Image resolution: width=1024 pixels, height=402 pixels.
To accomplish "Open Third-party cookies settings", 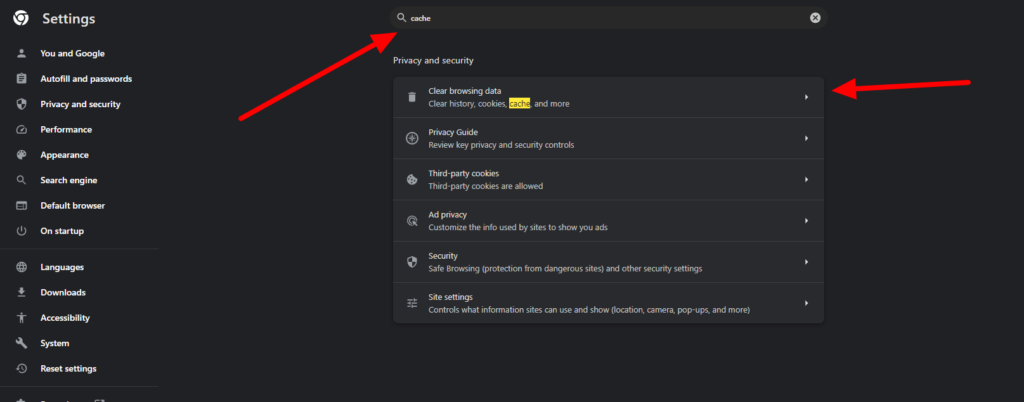I will 609,179.
